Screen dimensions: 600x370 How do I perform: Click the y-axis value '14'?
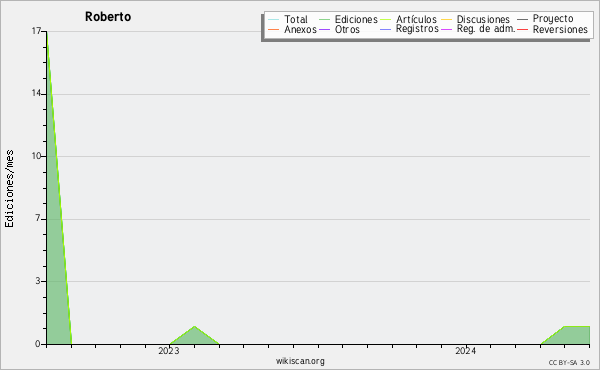(x=36, y=93)
